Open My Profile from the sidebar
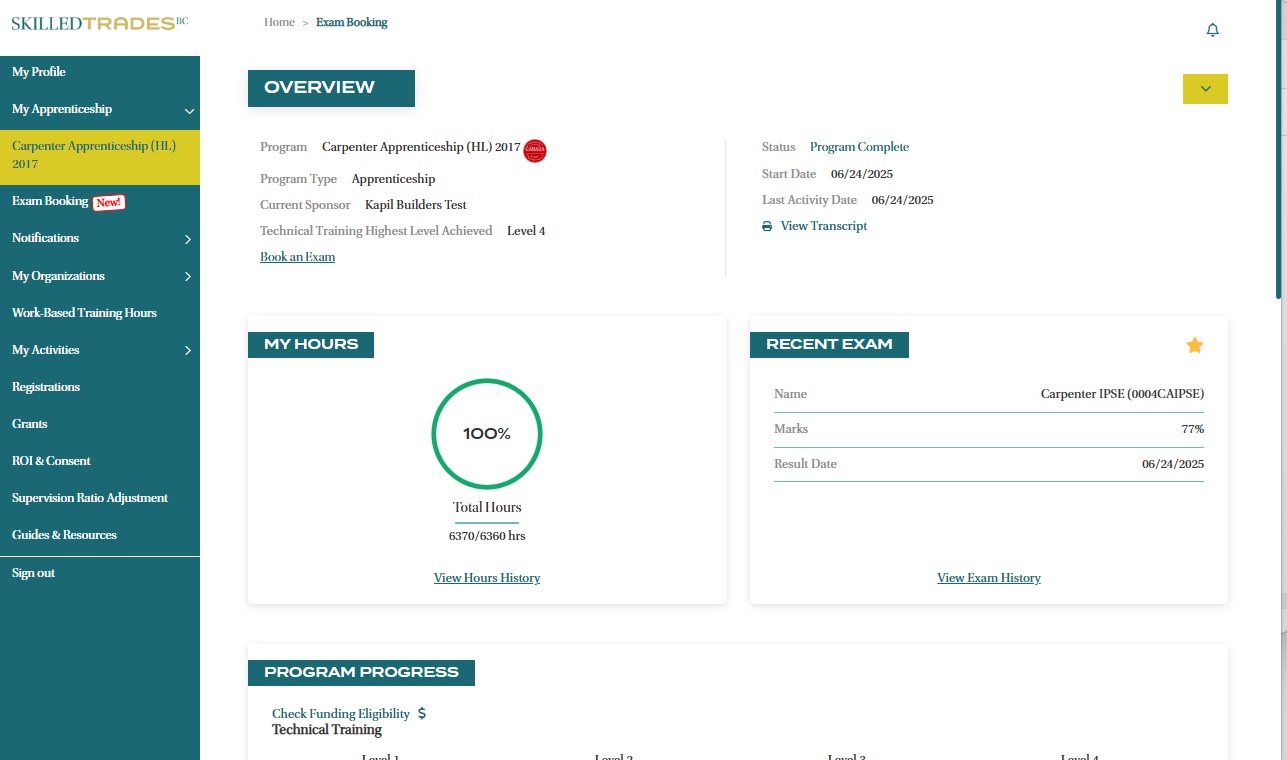This screenshot has height=760, width=1287. (39, 72)
